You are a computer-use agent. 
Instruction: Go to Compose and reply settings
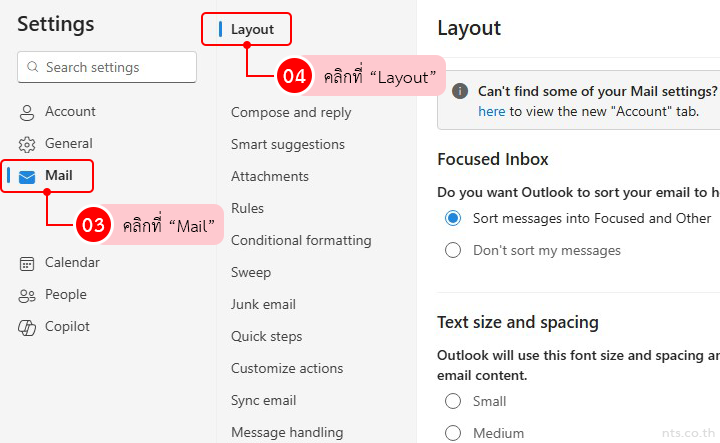291,112
